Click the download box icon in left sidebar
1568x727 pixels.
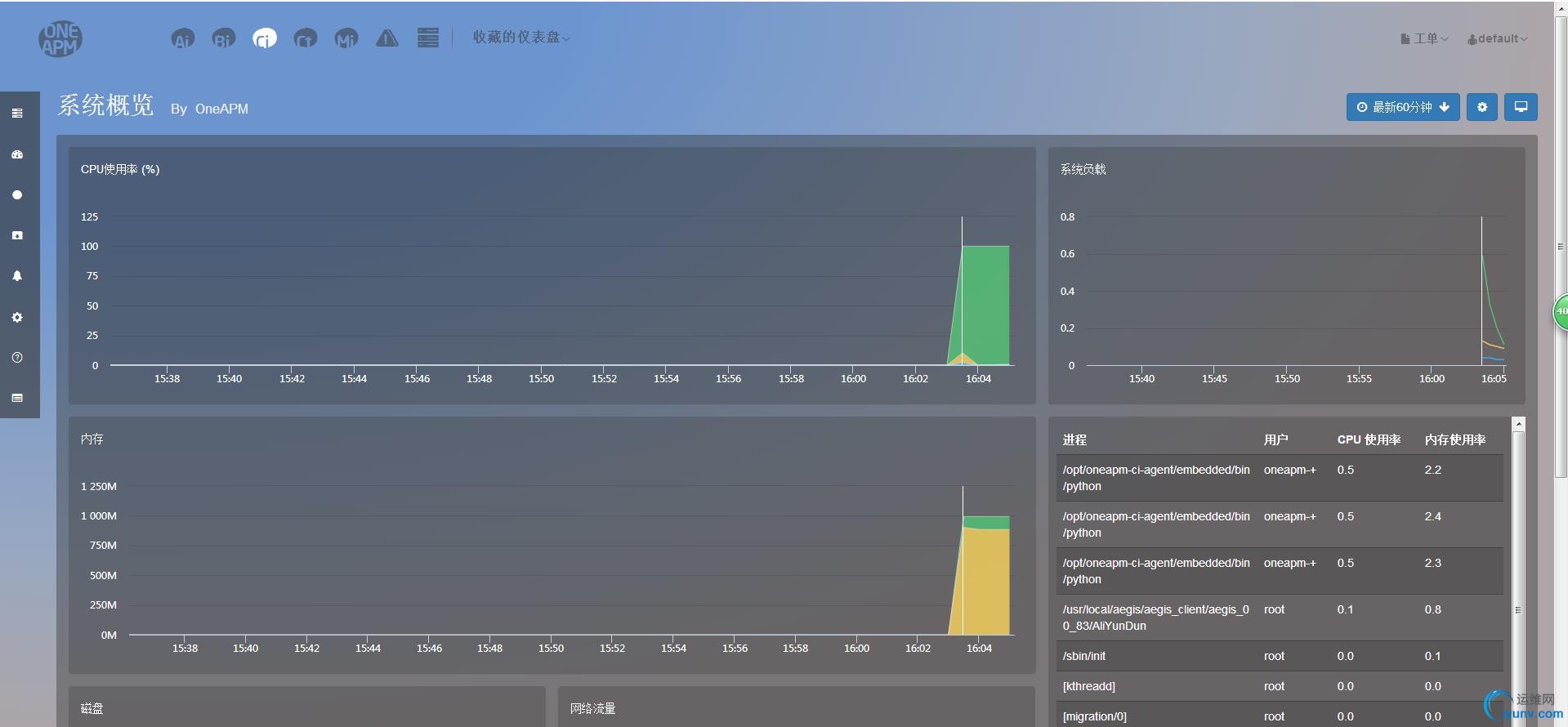coord(17,235)
